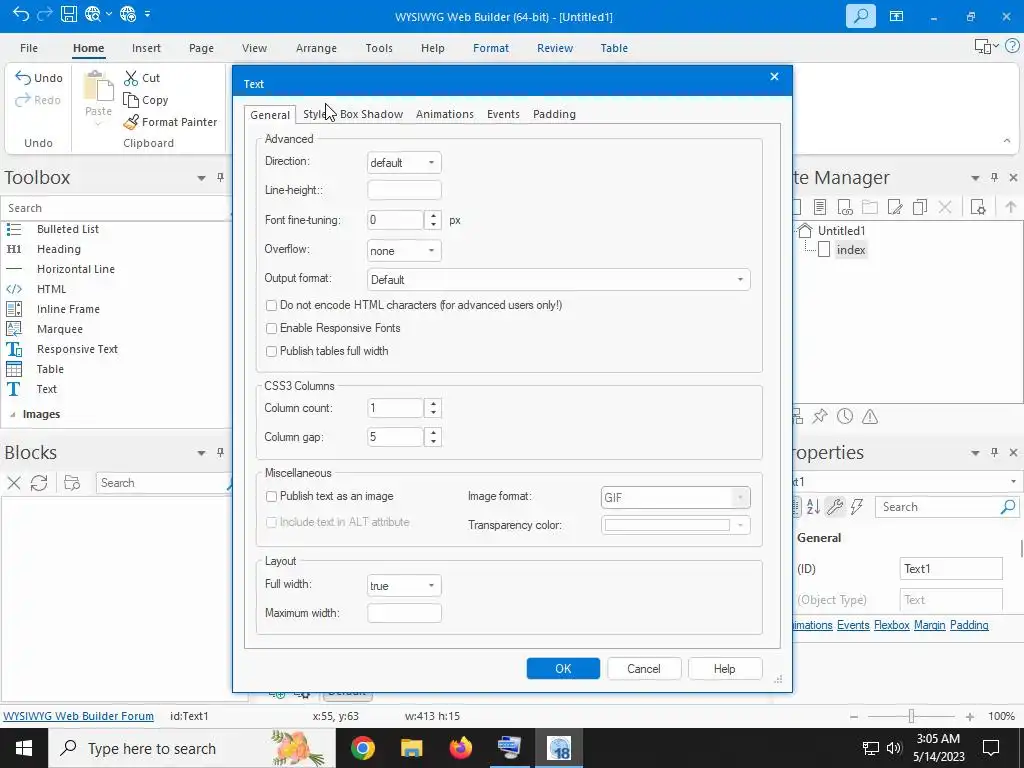Click the Publish globe icon in title bar
Screen dimensions: 1024x768
click(128, 14)
